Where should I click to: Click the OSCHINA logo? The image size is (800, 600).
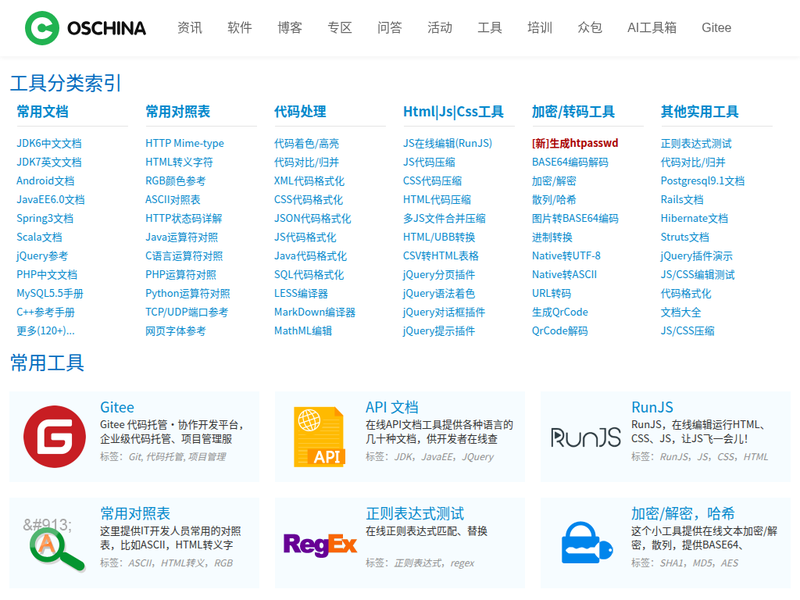point(85,28)
